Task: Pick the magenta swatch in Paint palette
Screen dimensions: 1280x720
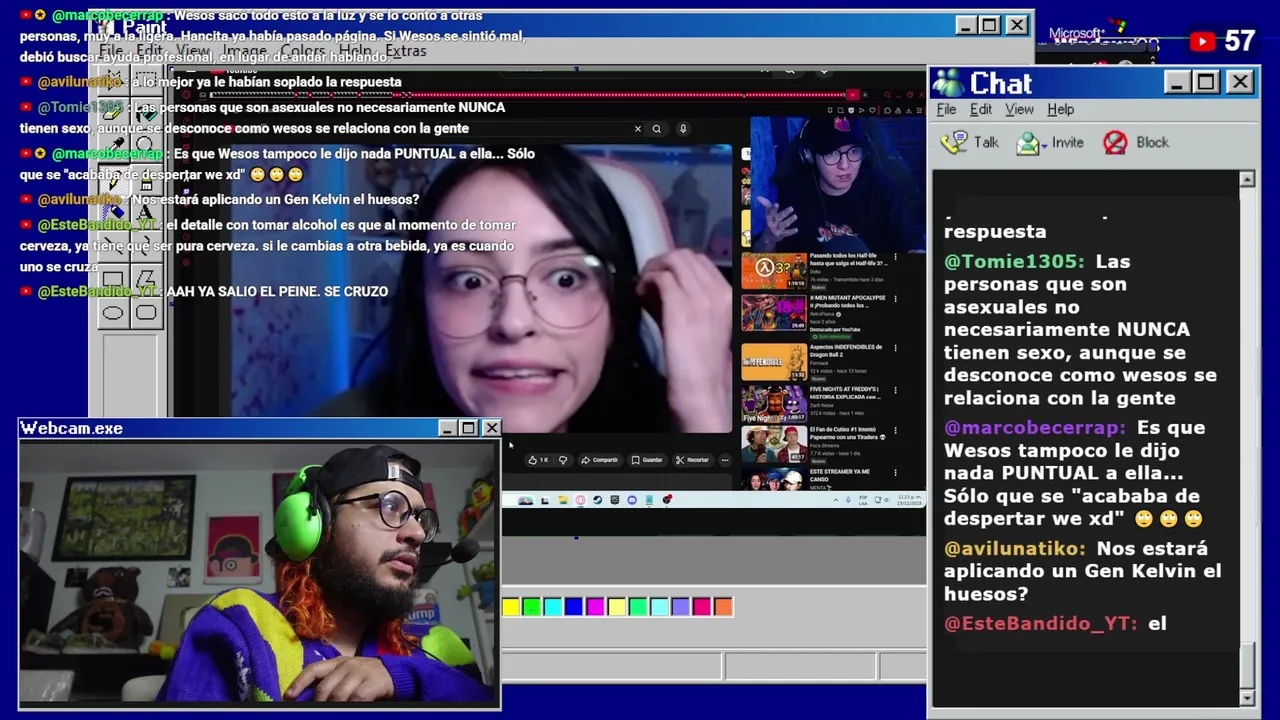Action: 595,606
